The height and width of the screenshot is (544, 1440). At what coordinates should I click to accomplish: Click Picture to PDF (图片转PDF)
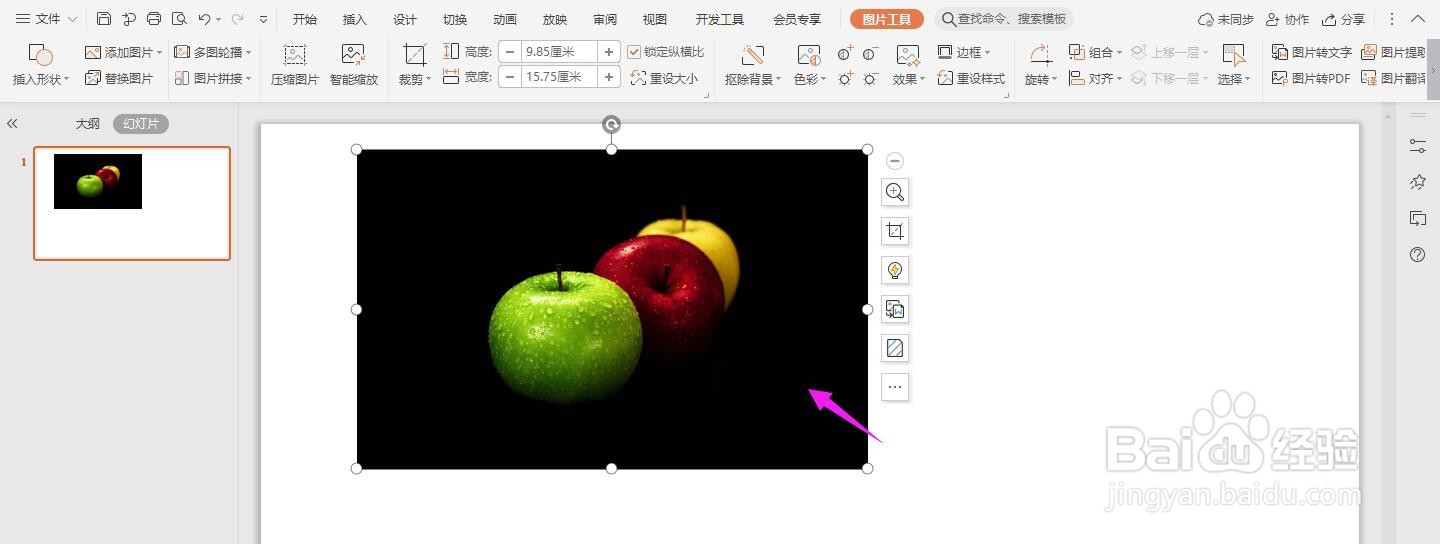tap(1311, 78)
